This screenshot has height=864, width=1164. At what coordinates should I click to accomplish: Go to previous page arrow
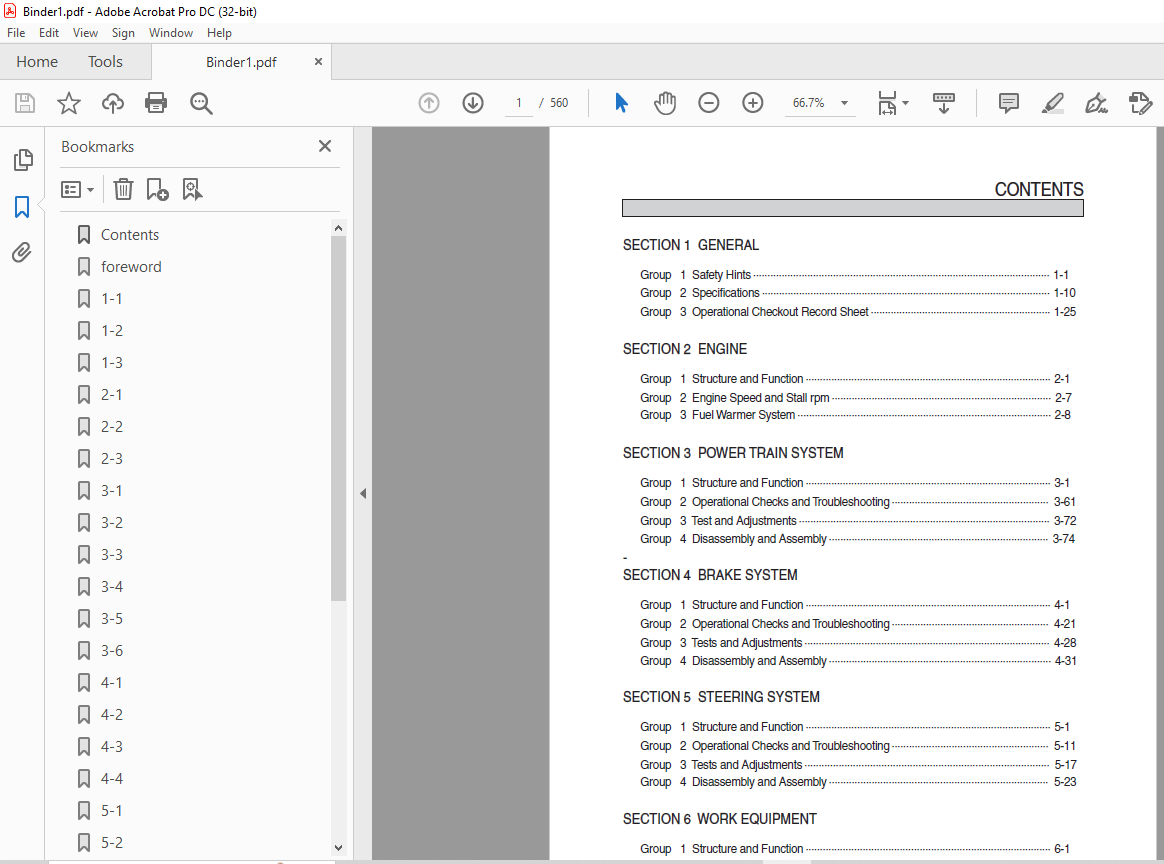click(x=429, y=102)
